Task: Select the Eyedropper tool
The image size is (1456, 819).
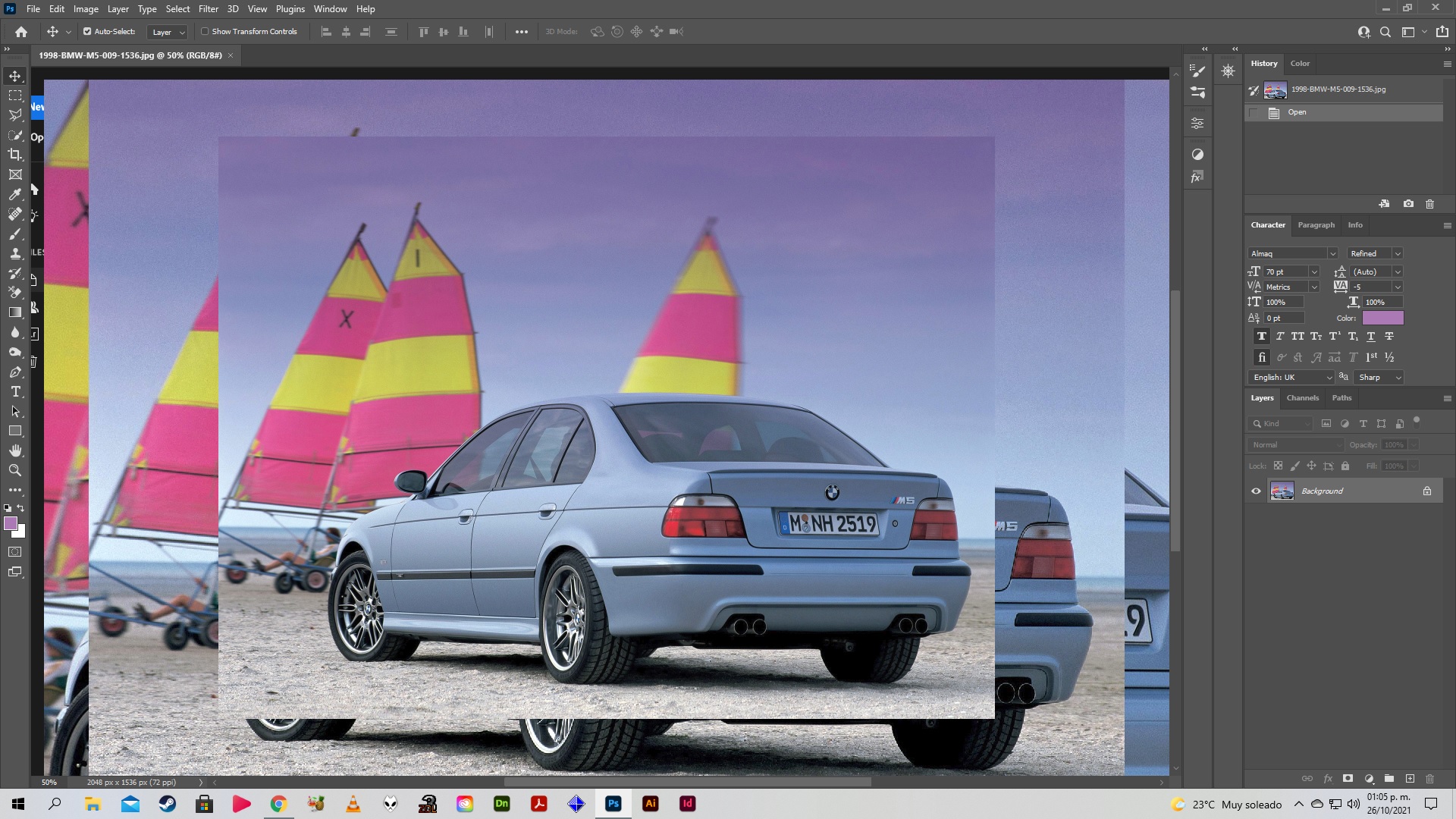Action: click(15, 194)
